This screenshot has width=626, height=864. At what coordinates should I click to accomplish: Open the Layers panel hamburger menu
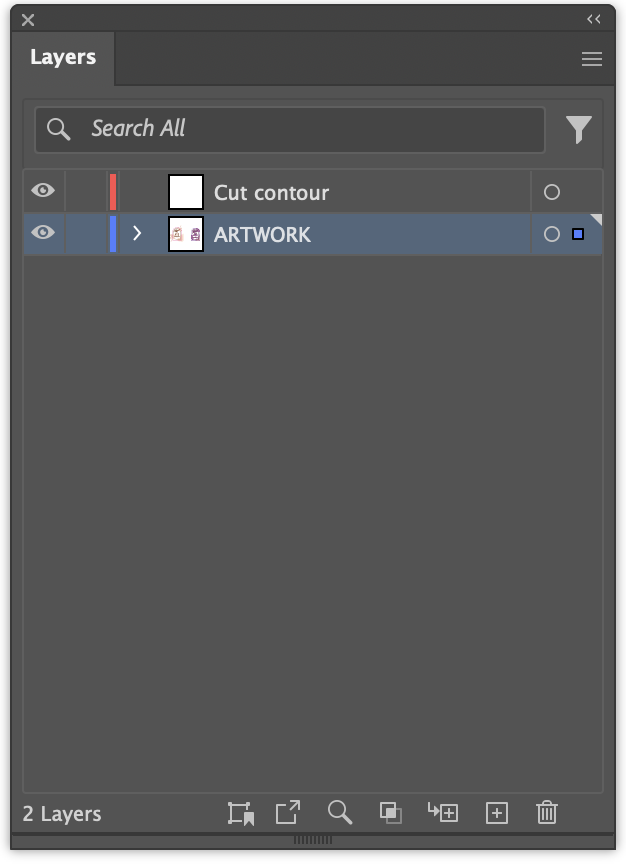pos(592,59)
